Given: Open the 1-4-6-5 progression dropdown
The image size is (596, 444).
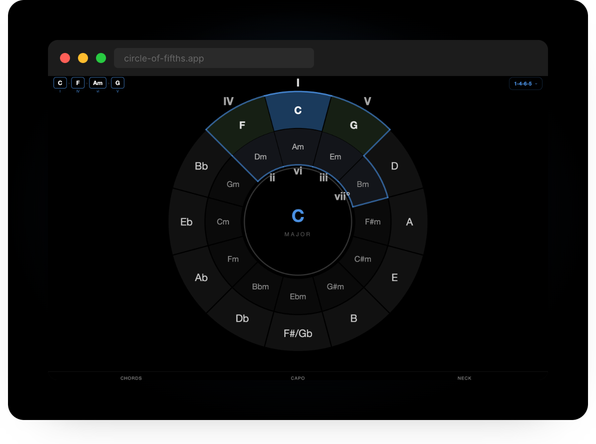Looking at the screenshot, I should (525, 84).
